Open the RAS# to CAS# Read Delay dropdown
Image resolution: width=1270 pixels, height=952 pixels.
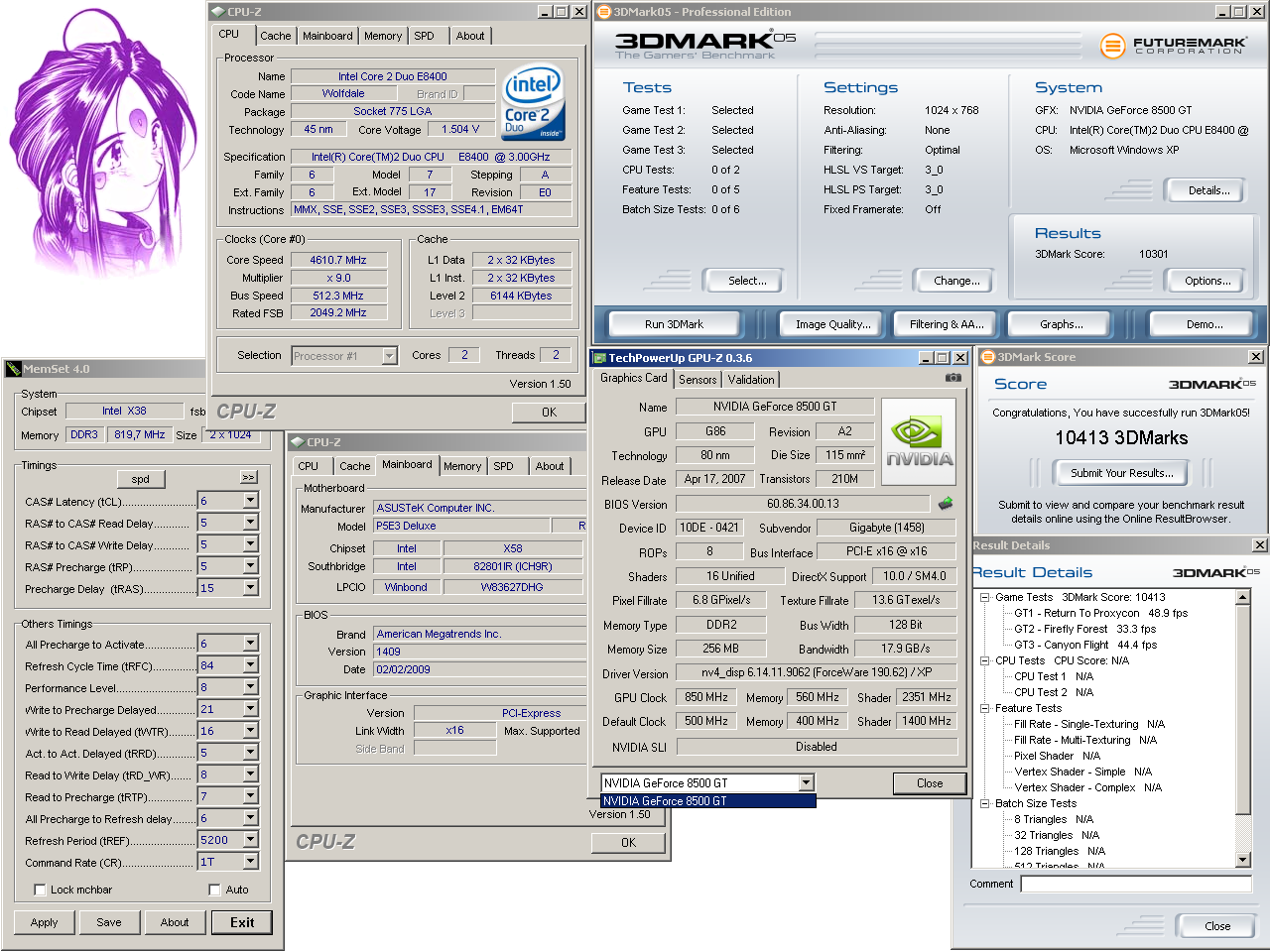tap(250, 523)
